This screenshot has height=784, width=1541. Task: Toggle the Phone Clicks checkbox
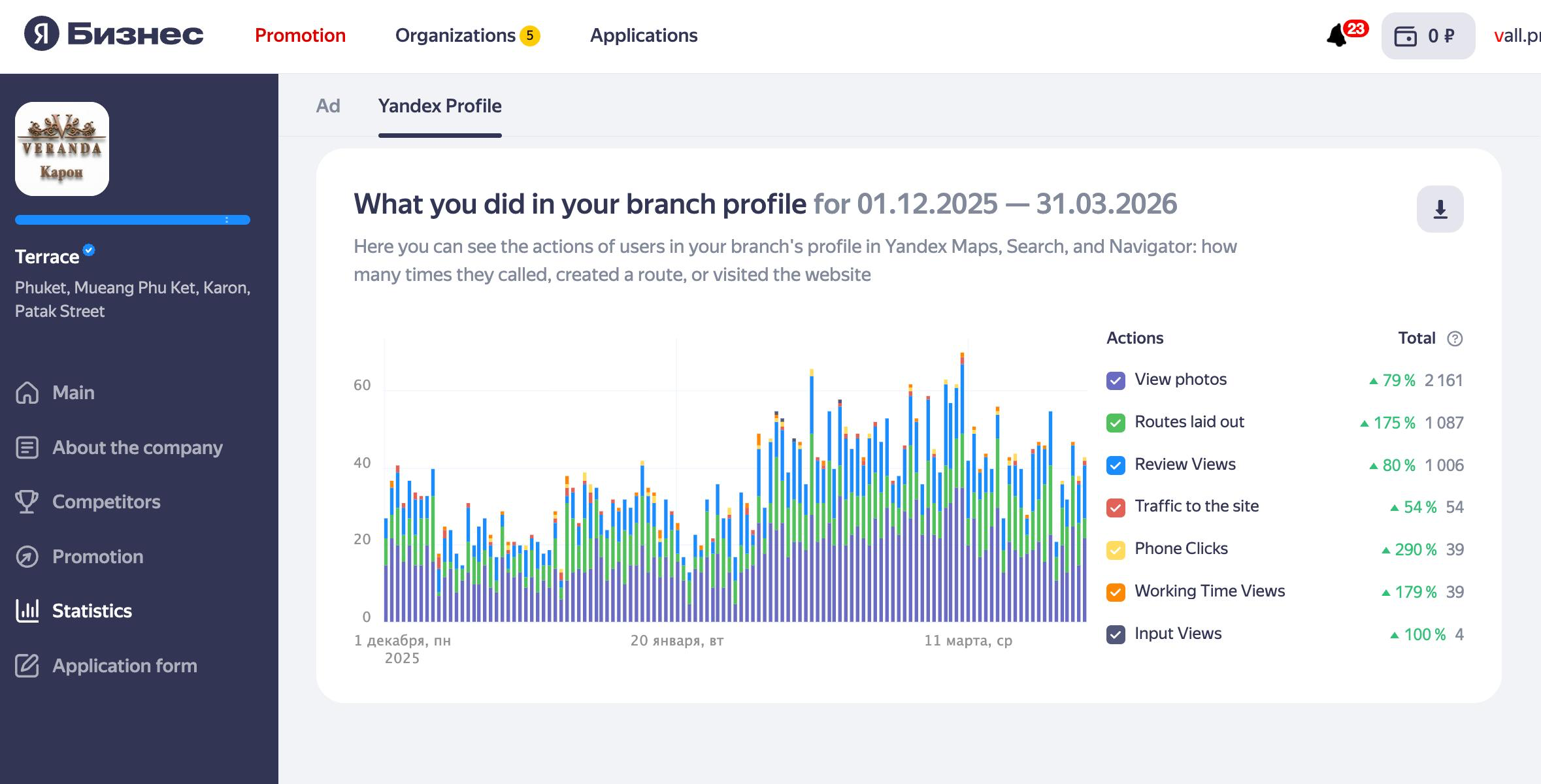1116,549
